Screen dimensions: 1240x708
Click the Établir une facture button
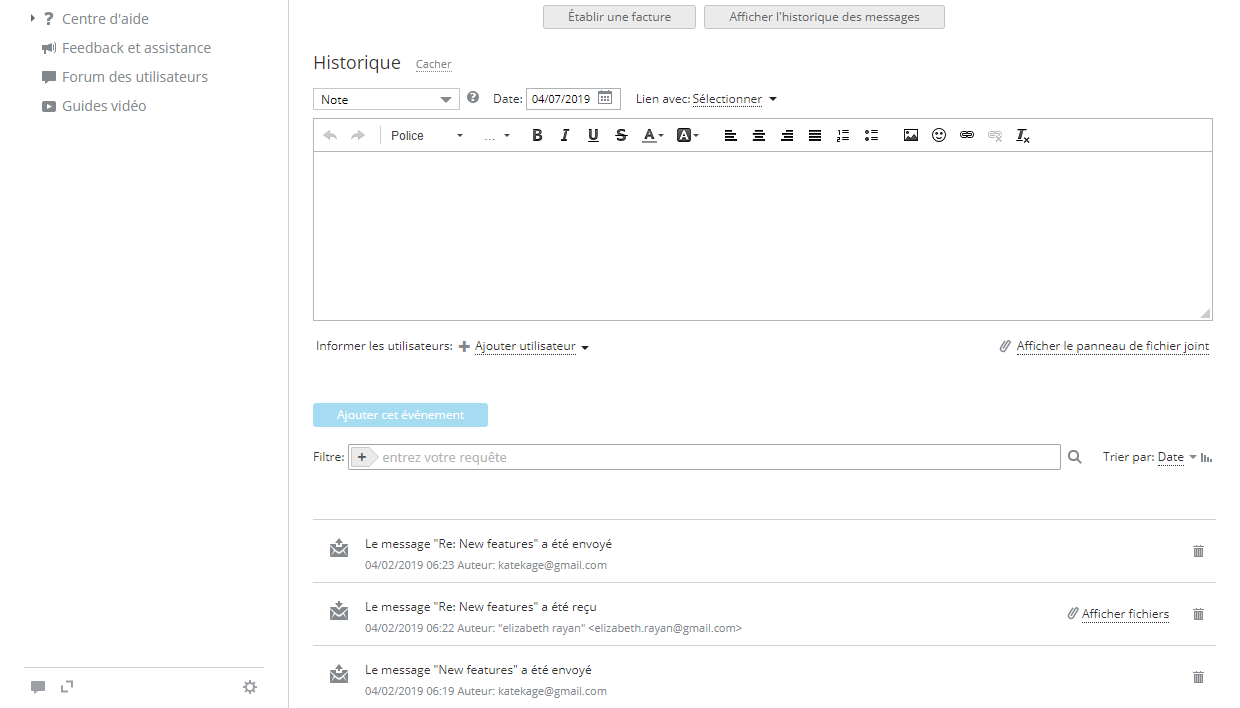pyautogui.click(x=619, y=17)
